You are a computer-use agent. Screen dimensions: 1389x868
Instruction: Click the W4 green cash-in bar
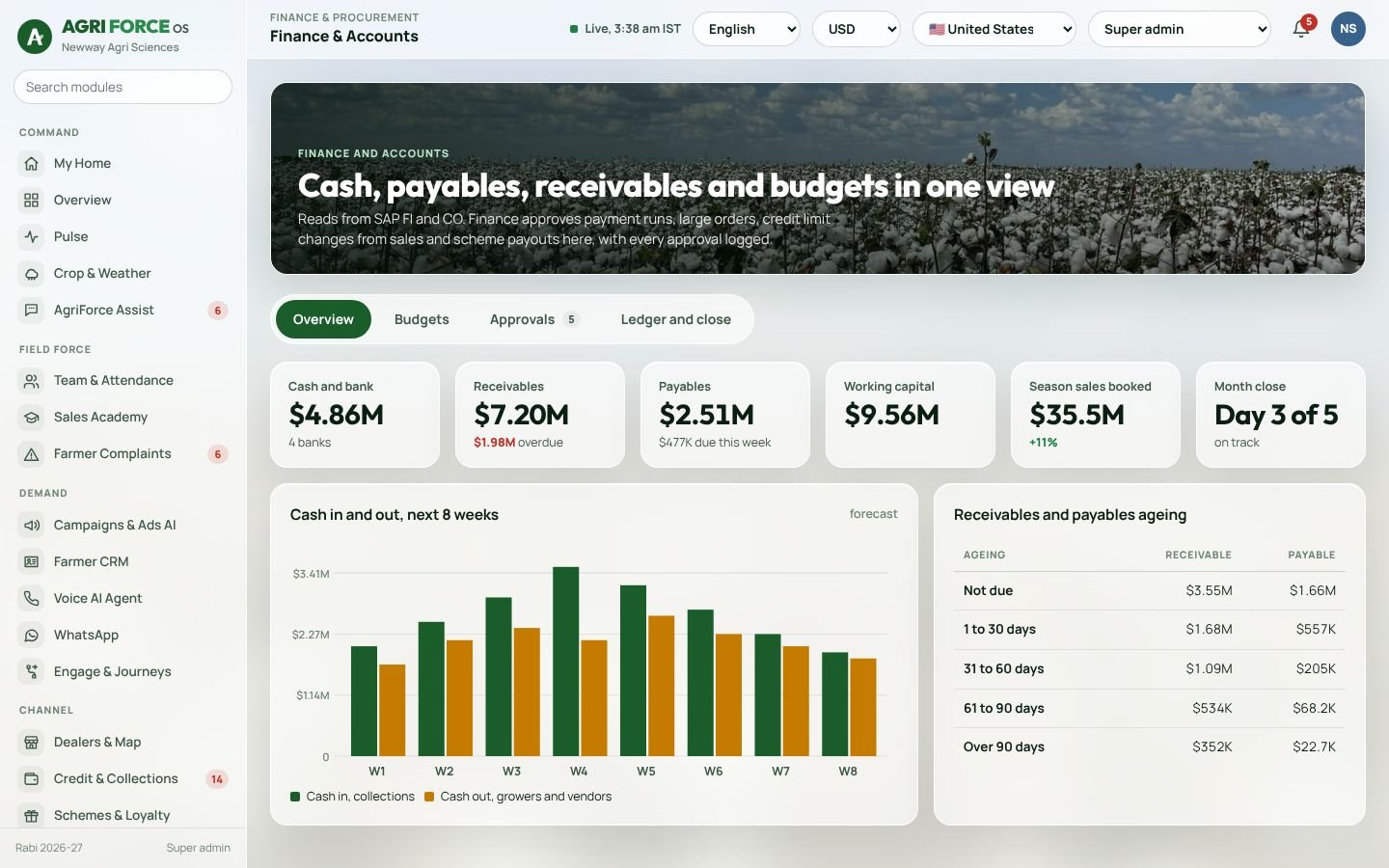pos(566,662)
